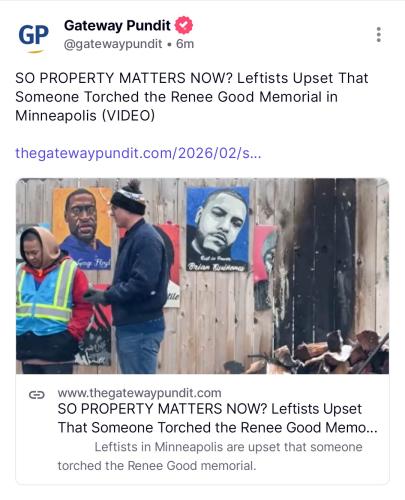Click the (VIDEO) text in the post body
The height and width of the screenshot is (500, 405).
pos(128,116)
